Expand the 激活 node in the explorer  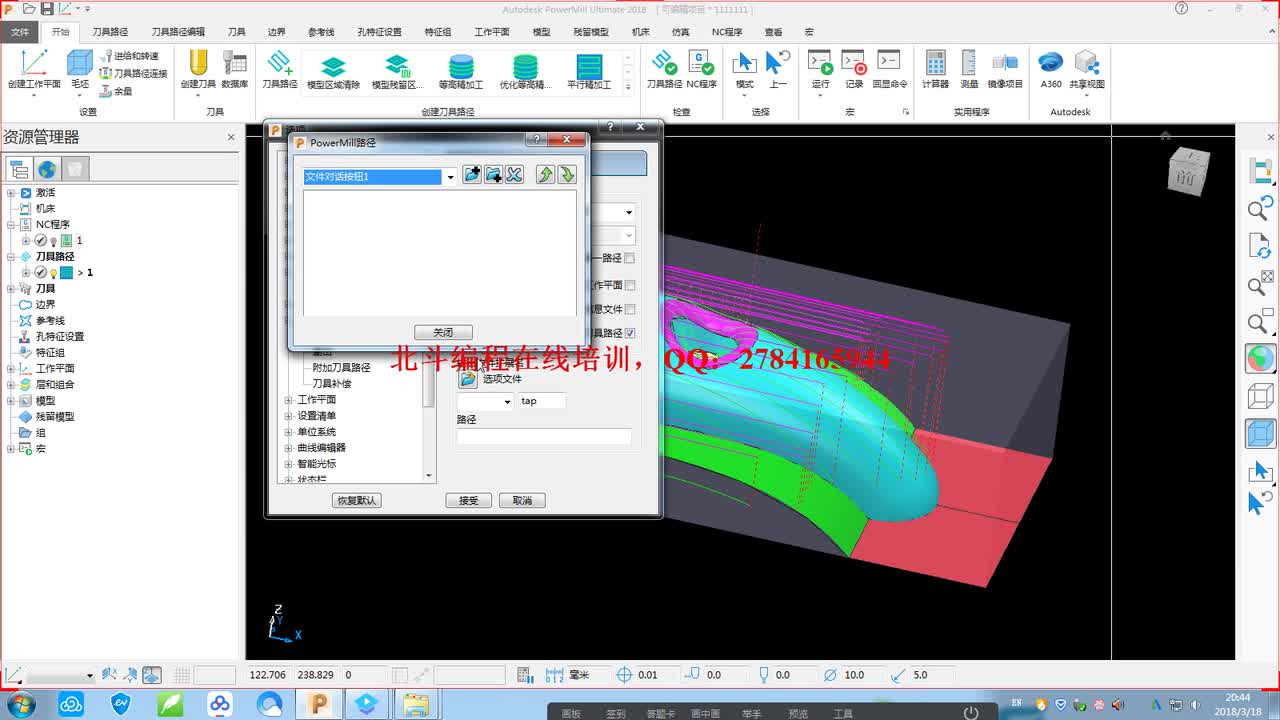click(11, 192)
